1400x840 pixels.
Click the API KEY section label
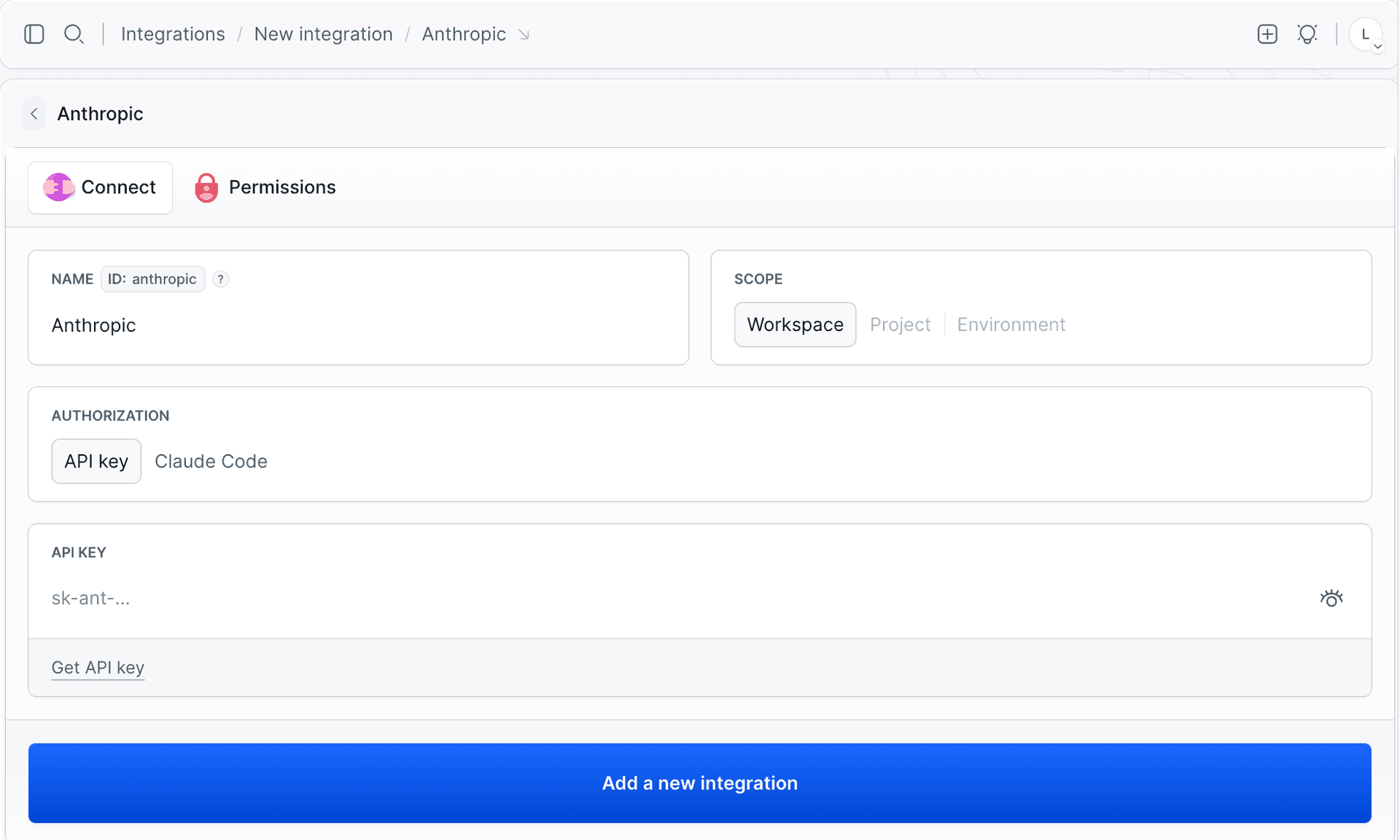point(79,553)
